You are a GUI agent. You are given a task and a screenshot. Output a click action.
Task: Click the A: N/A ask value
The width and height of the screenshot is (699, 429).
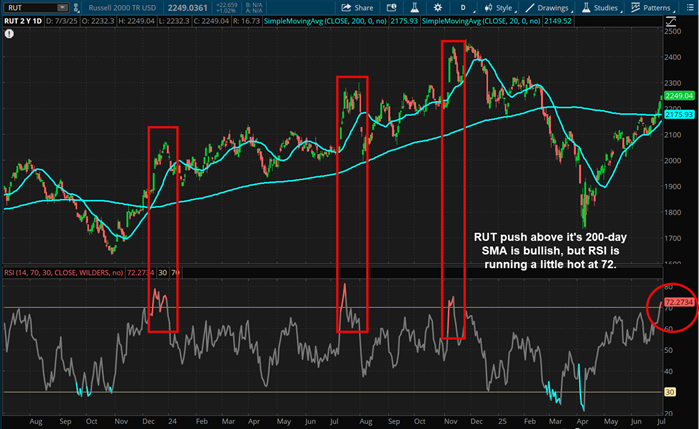tap(255, 10)
